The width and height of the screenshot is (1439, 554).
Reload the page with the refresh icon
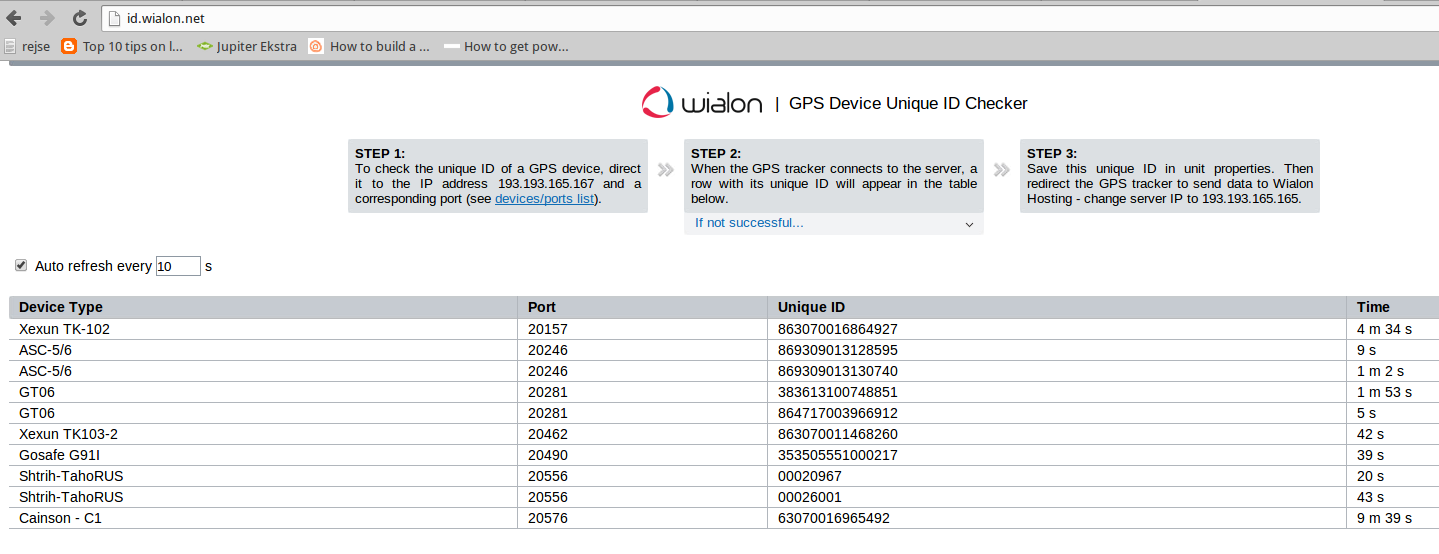pyautogui.click(x=80, y=18)
